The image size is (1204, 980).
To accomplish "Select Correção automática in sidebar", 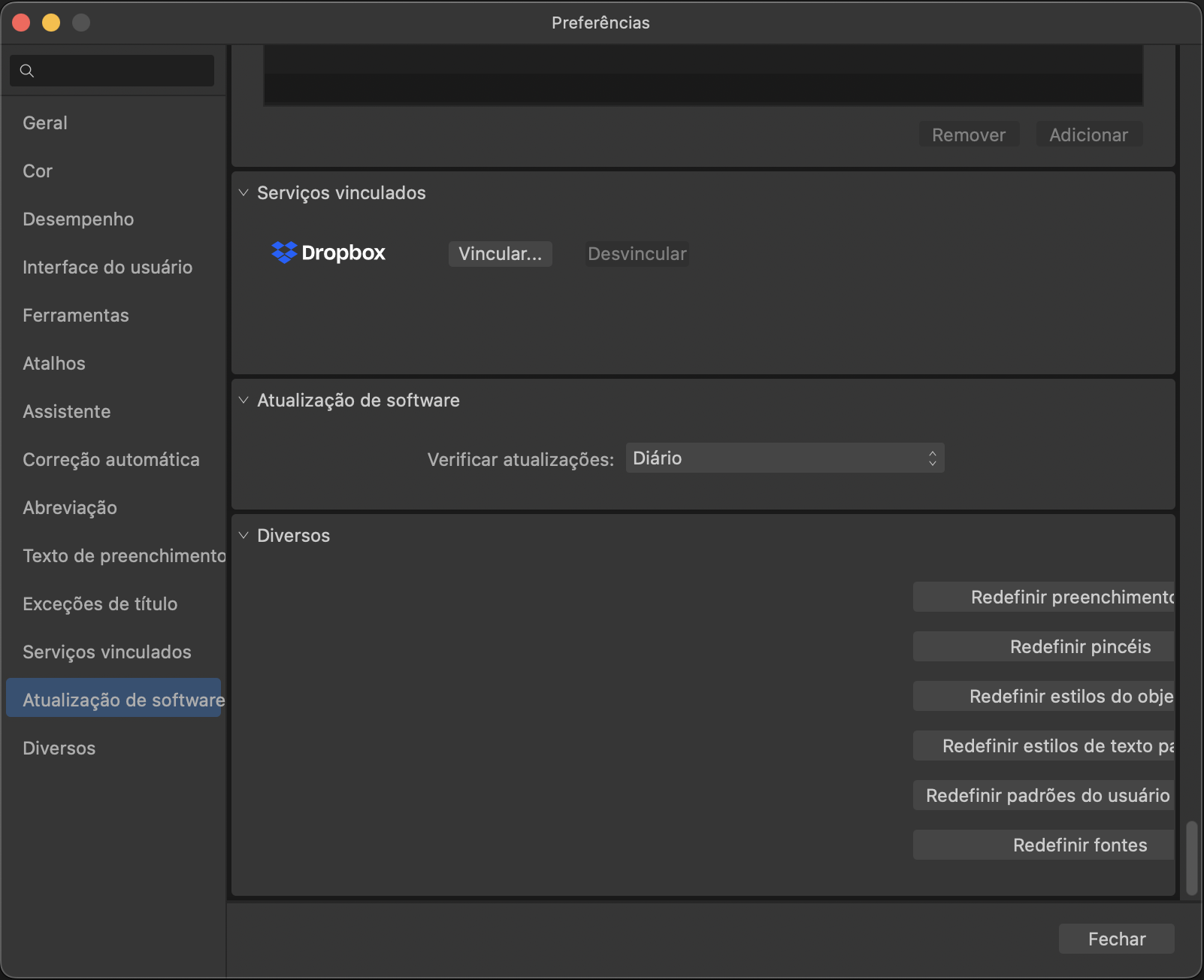I will point(111,459).
